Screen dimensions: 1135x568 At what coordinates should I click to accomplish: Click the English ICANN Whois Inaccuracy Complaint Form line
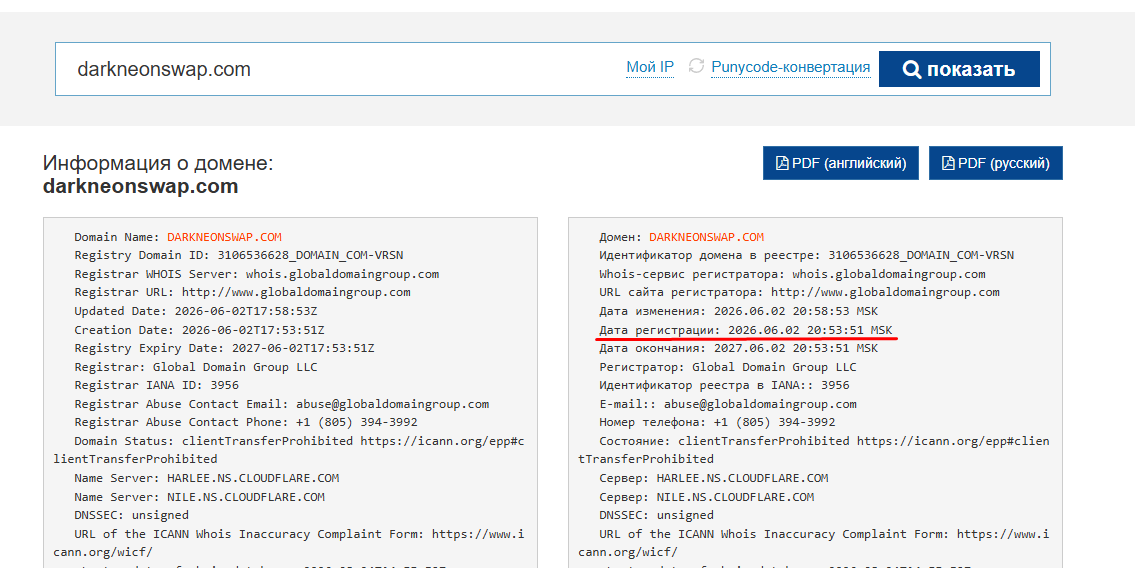[x=289, y=543]
